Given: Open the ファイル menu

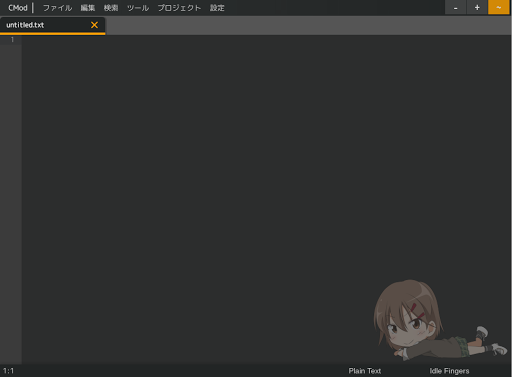Looking at the screenshot, I should pos(57,8).
